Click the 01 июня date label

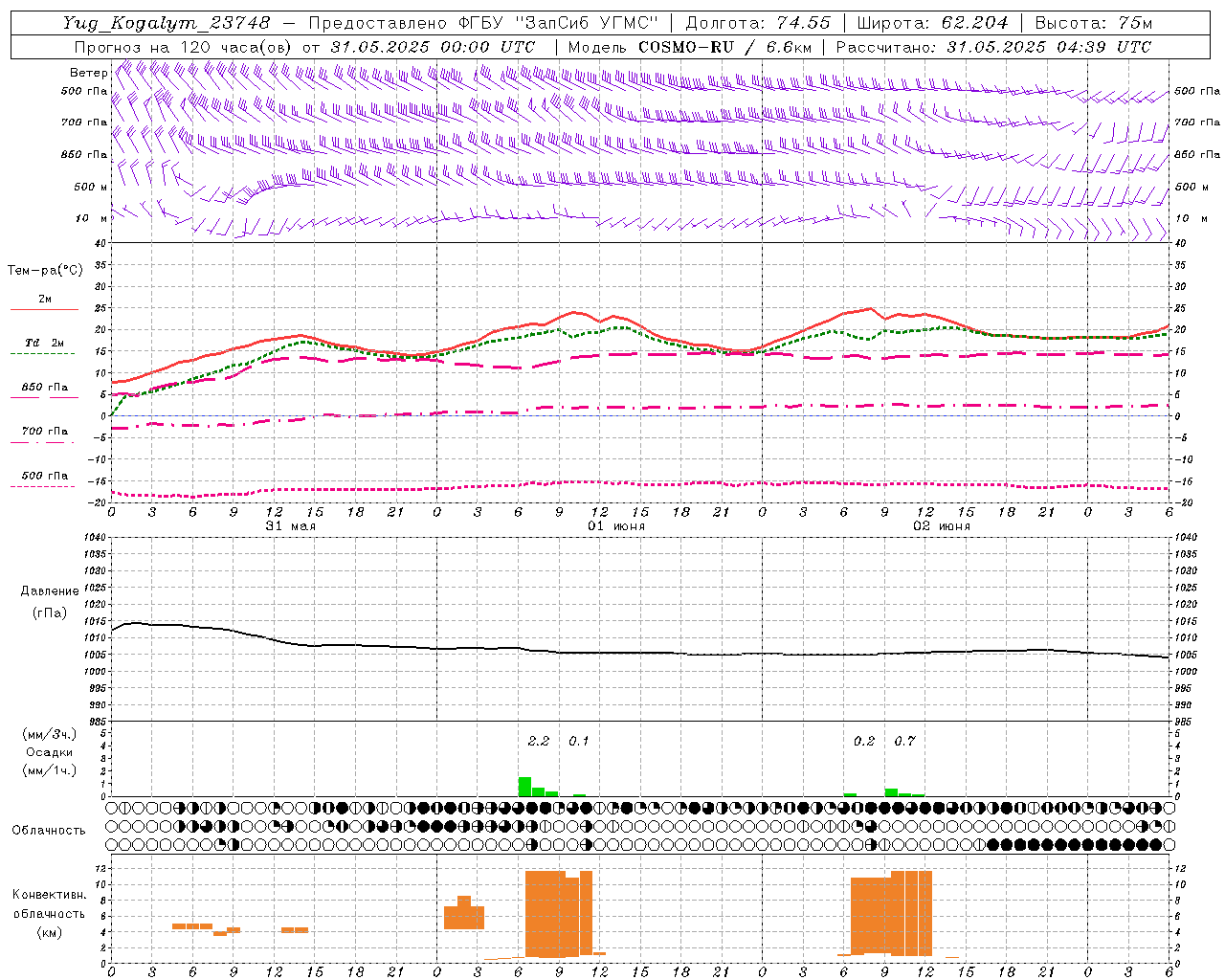coord(616,526)
